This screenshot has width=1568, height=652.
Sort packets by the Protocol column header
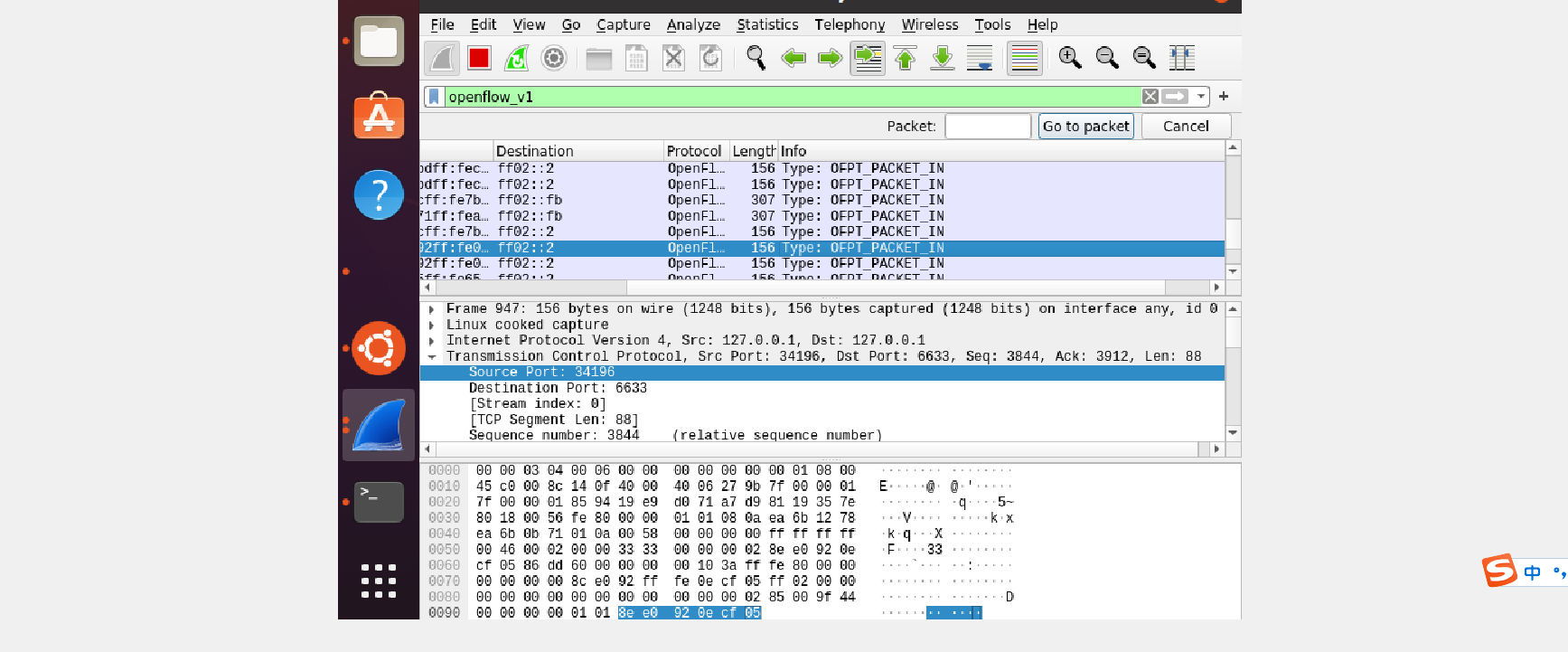click(697, 151)
